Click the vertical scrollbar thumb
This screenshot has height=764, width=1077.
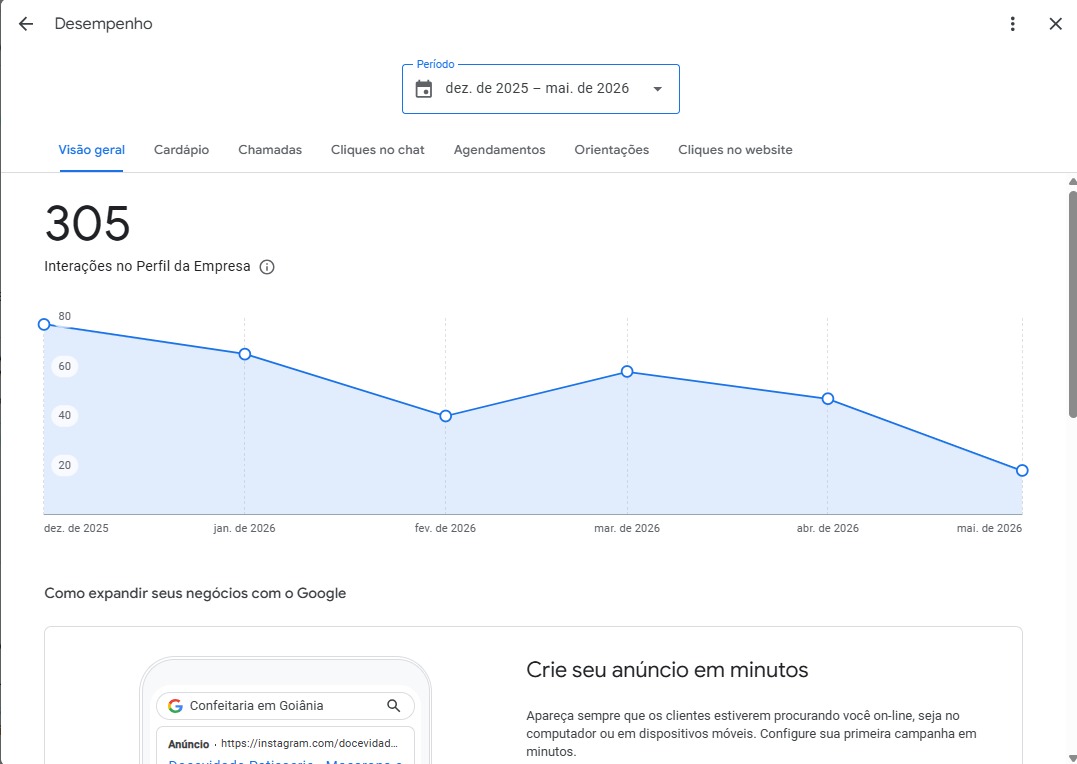pos(1072,304)
